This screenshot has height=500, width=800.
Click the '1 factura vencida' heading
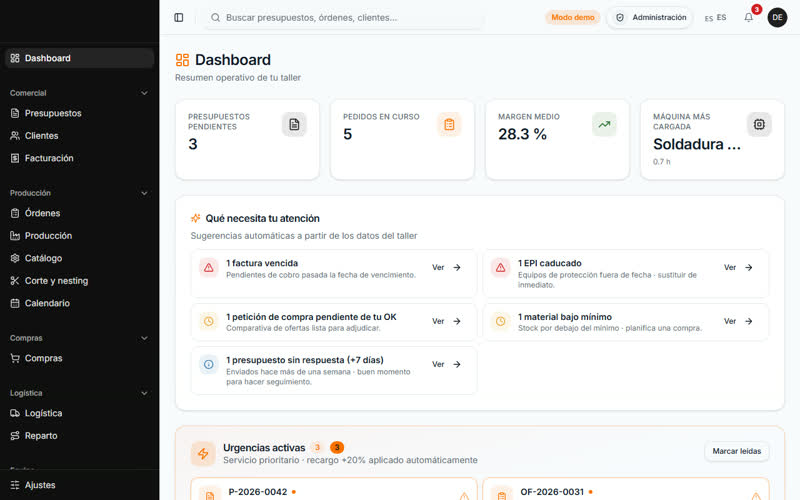coord(262,263)
